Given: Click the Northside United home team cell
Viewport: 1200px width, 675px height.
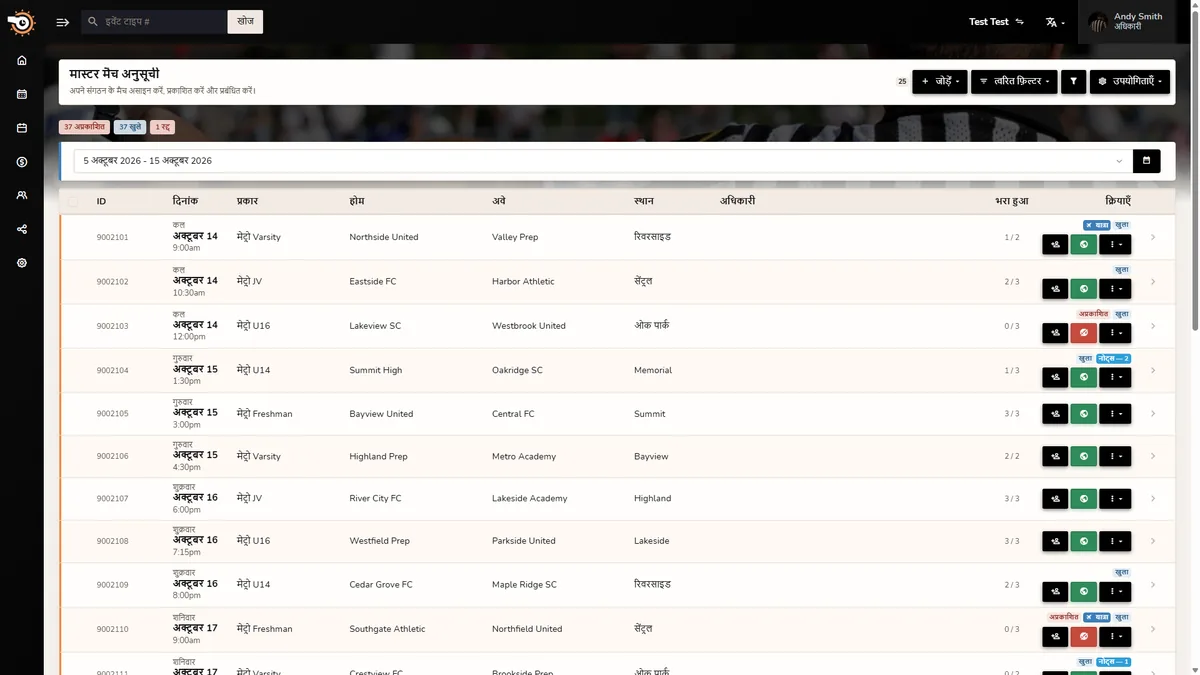Looking at the screenshot, I should coord(384,237).
